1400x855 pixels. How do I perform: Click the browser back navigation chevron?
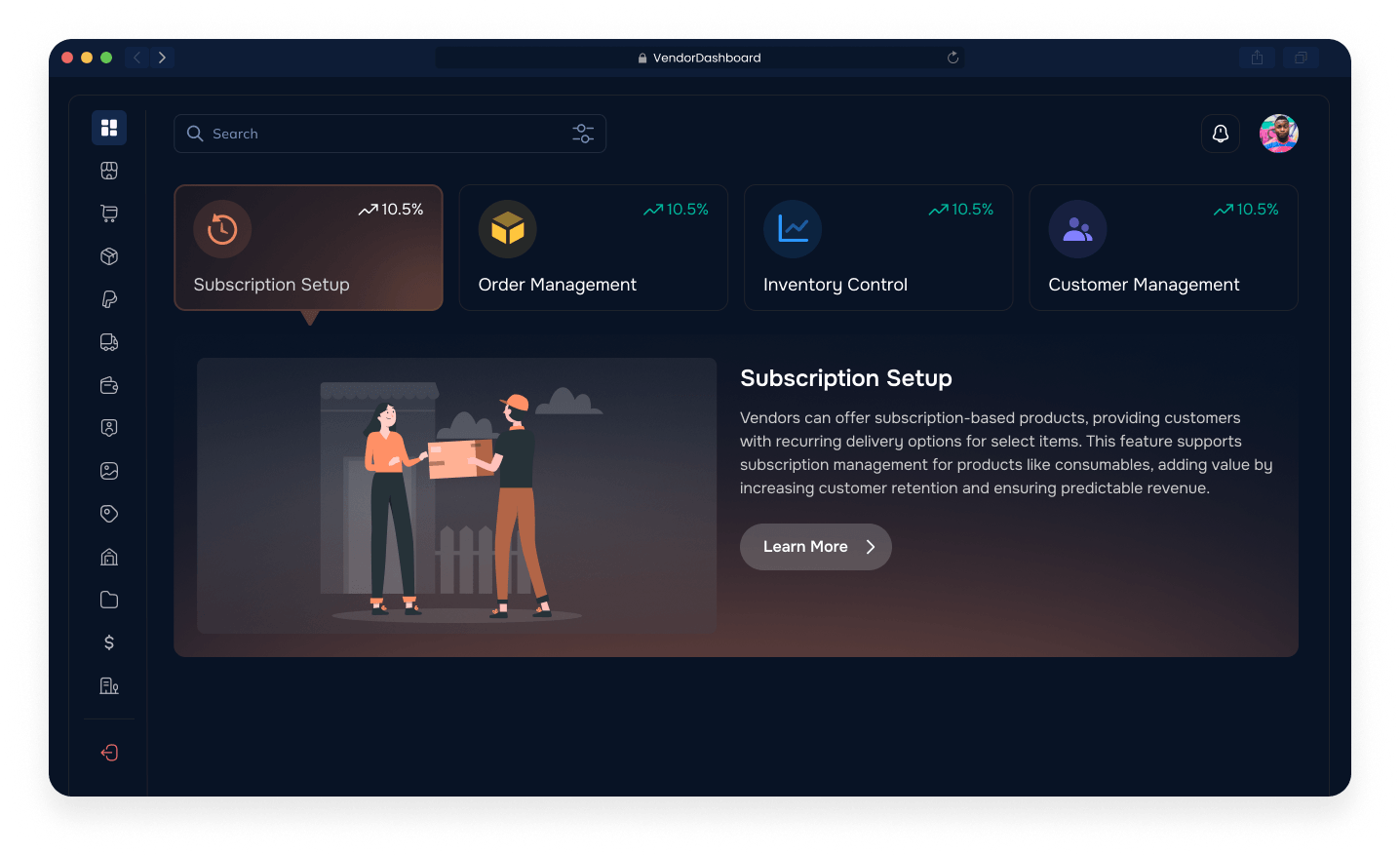136,58
